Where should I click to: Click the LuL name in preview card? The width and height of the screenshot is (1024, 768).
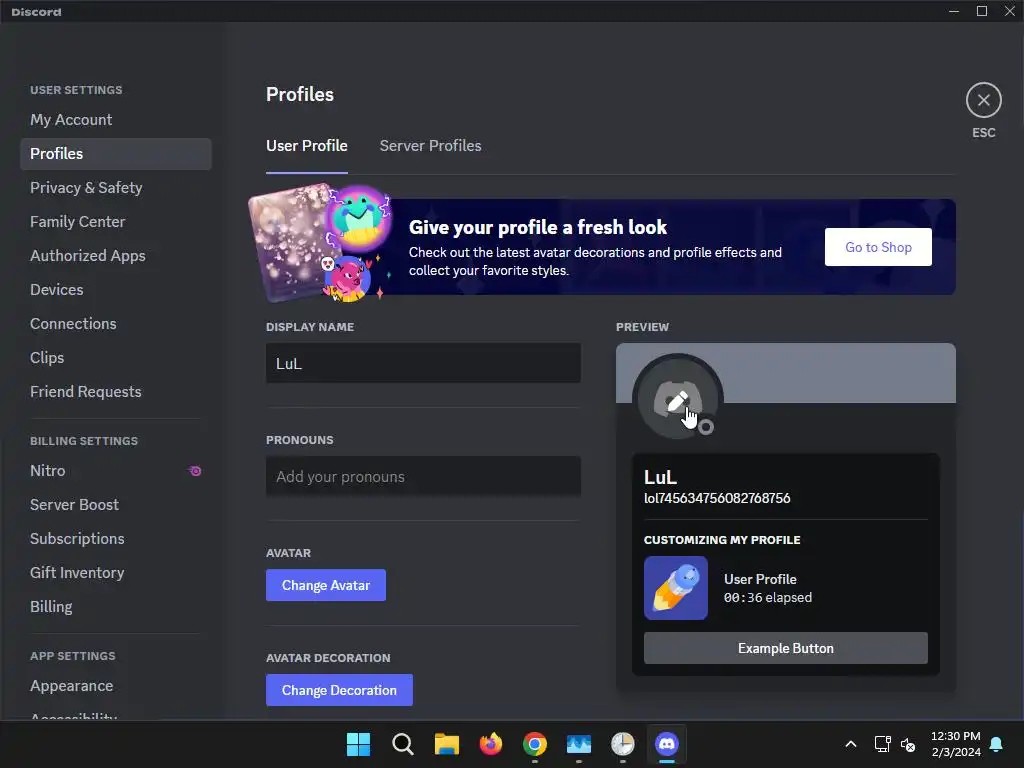coord(660,477)
